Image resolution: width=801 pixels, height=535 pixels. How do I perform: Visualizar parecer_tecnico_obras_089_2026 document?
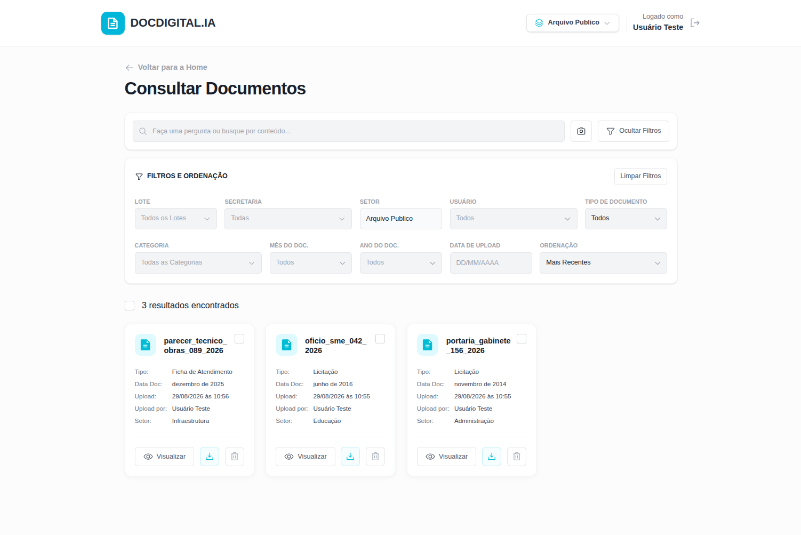(x=164, y=456)
